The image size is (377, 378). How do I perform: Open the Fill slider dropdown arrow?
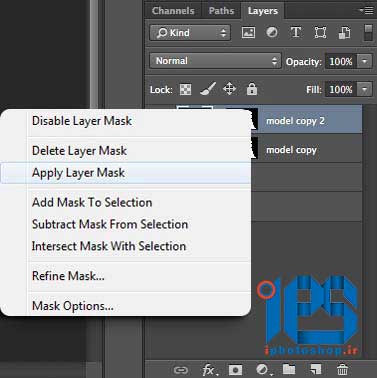[x=364, y=89]
